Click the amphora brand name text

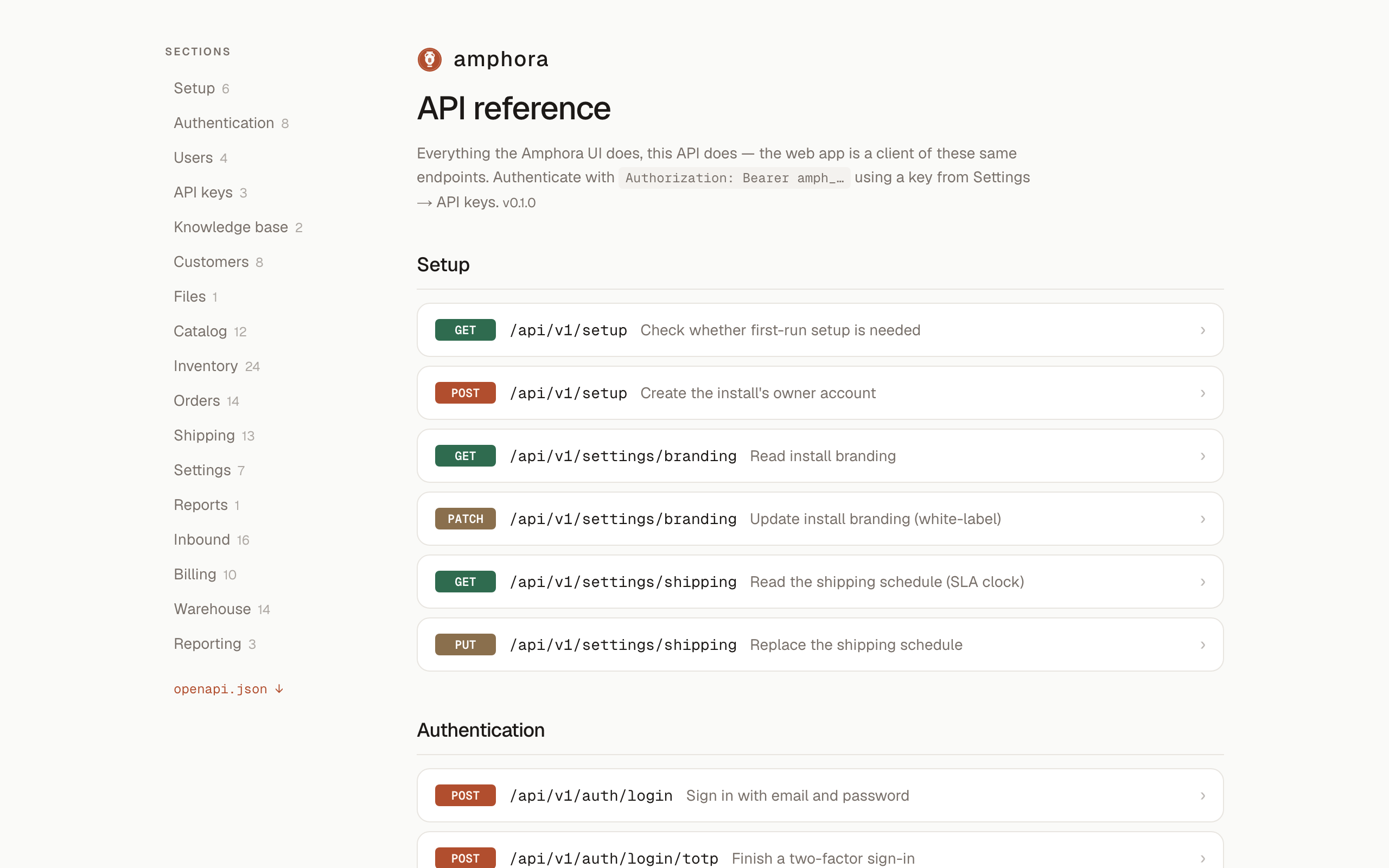coord(501,59)
